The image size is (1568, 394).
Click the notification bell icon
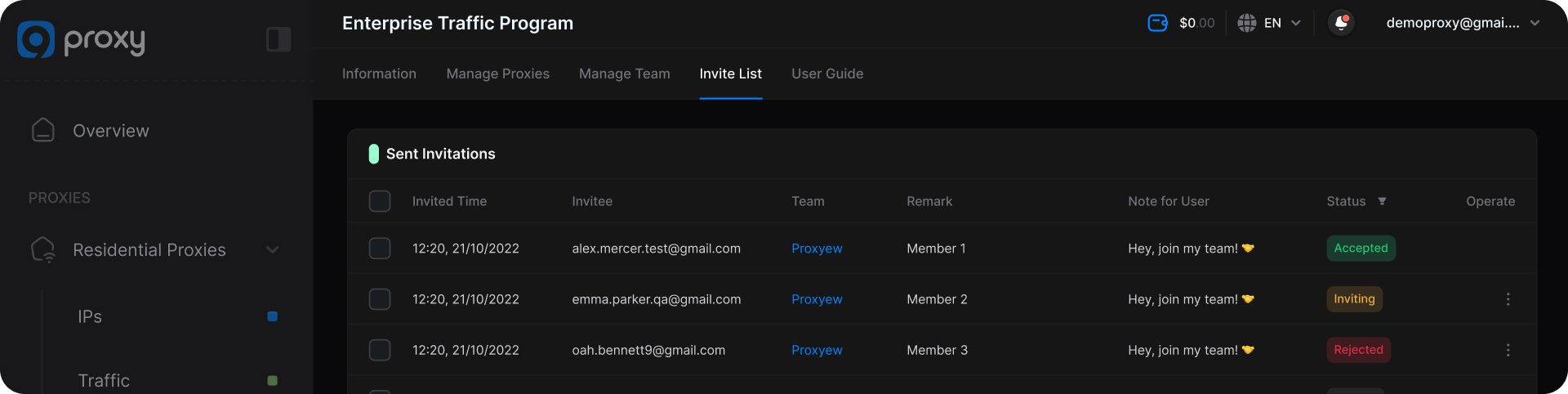[1341, 23]
